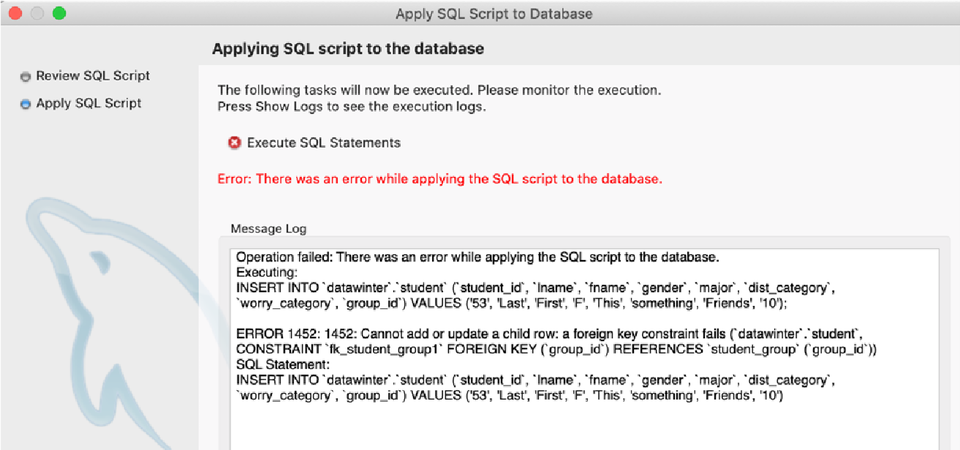Click the red error icon beside Execute SQL Statements
Viewport: 960px width, 450px height.
pyautogui.click(x=234, y=143)
